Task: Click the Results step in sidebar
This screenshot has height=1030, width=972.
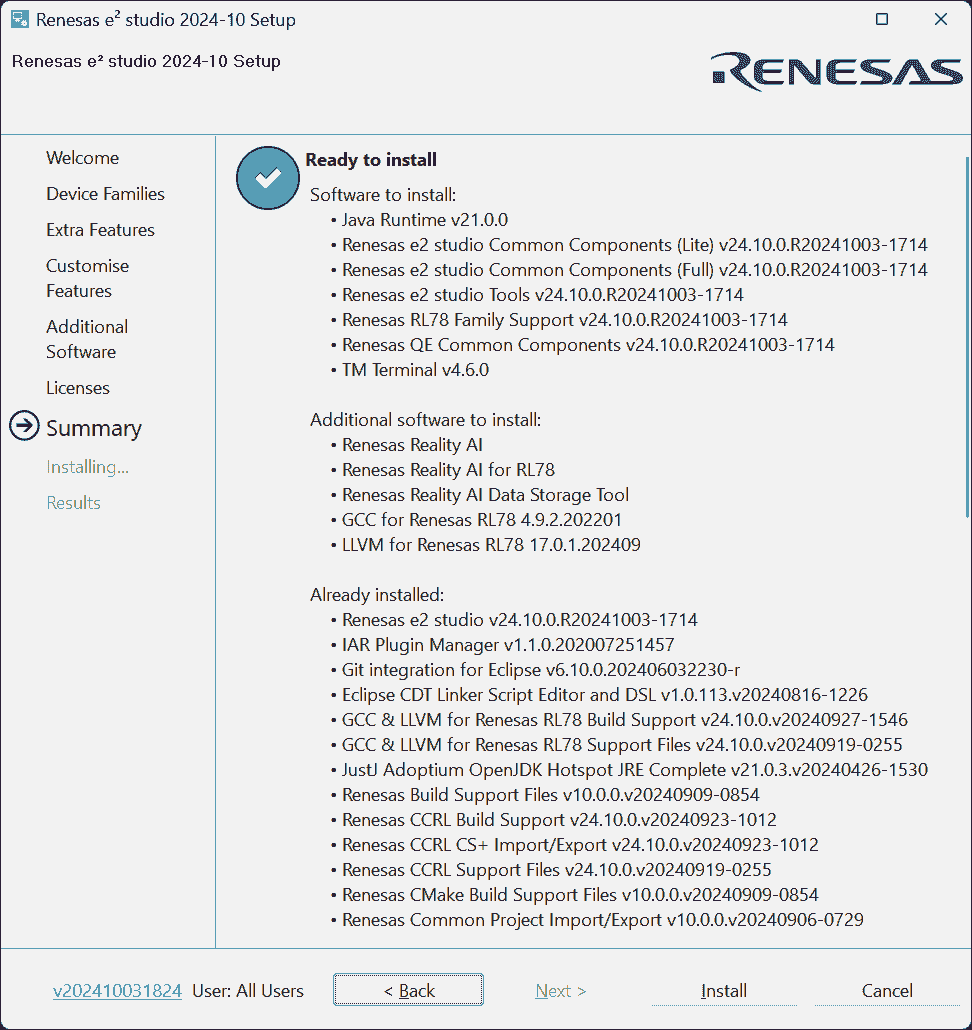Action: [73, 503]
